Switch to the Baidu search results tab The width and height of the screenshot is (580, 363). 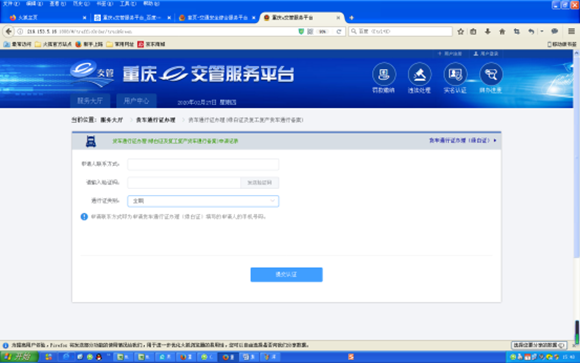pyautogui.click(x=132, y=17)
